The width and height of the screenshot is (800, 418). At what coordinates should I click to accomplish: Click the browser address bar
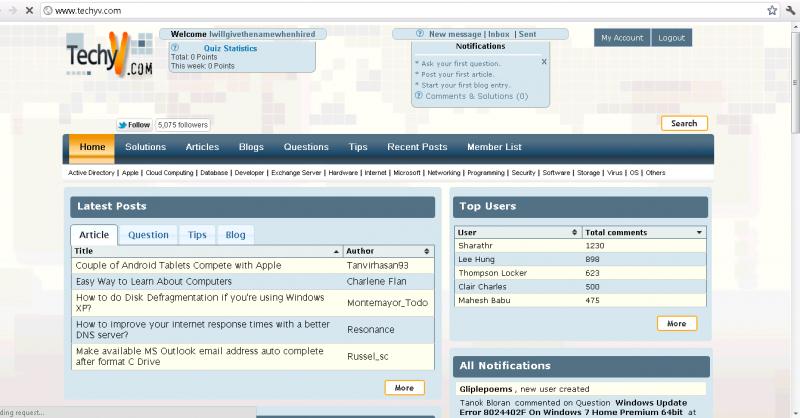click(400, 10)
